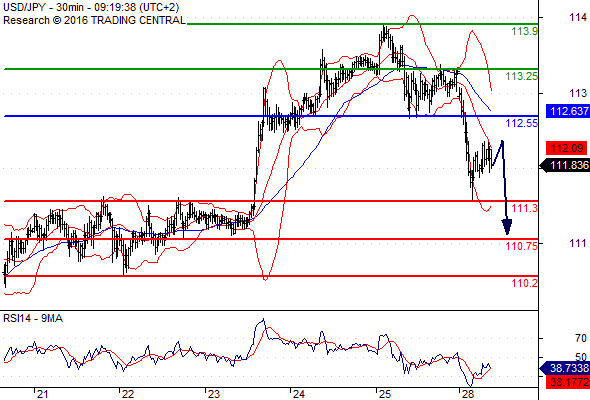Click the 111 price axis label
Viewport: 590px width, 400px height.
[x=578, y=243]
